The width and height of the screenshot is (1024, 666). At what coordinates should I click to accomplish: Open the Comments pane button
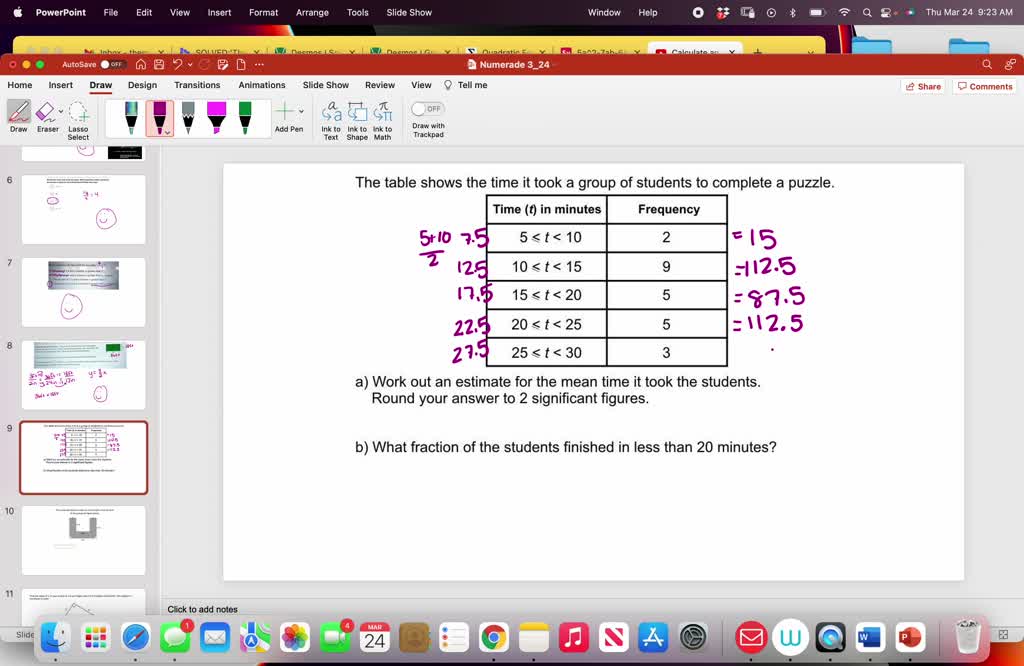(984, 86)
